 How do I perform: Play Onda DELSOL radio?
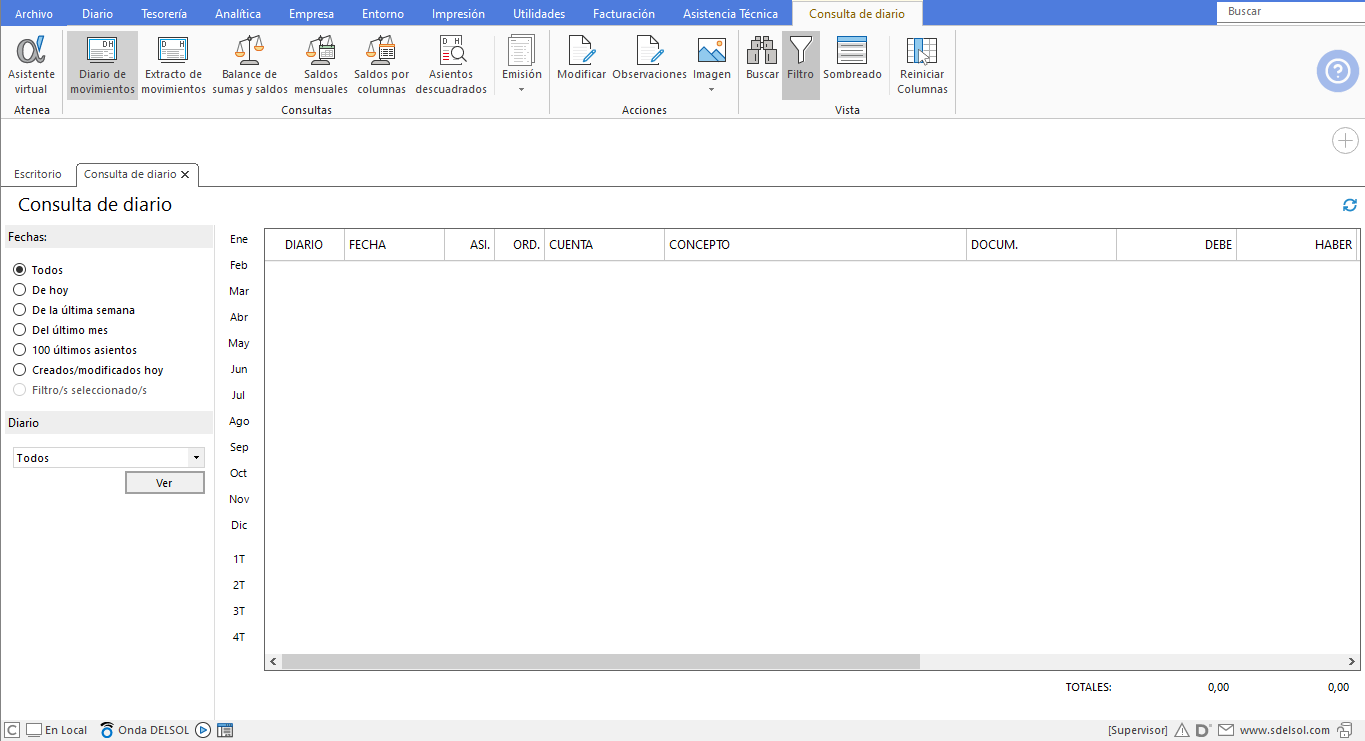203,730
